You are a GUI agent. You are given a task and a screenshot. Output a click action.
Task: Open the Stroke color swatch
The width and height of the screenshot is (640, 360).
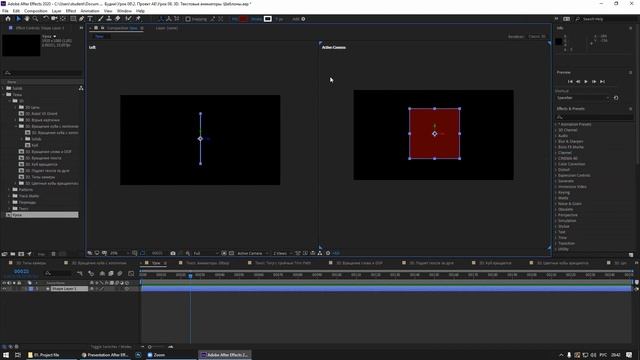click(x=267, y=19)
